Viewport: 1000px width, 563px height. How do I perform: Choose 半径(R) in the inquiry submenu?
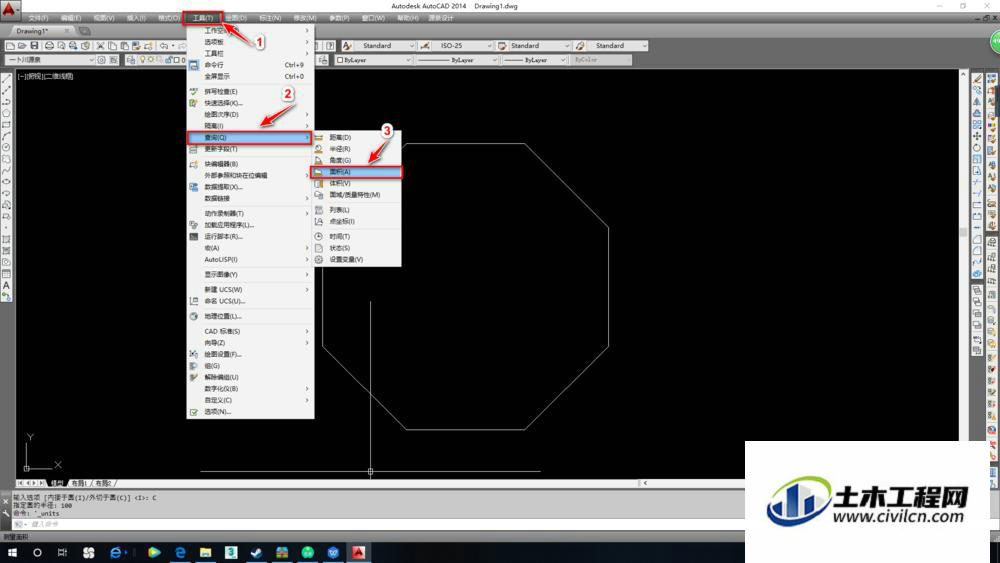[357, 149]
